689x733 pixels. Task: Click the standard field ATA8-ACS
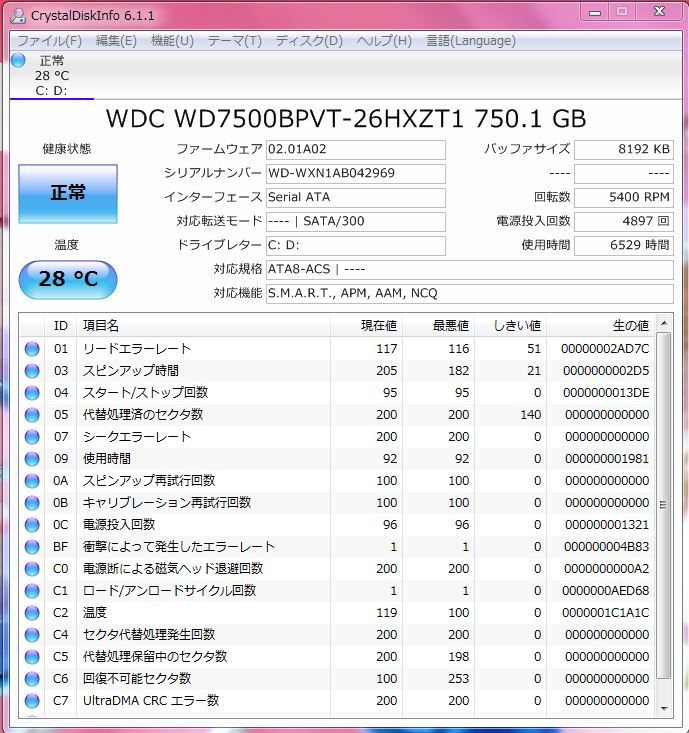click(x=469, y=270)
